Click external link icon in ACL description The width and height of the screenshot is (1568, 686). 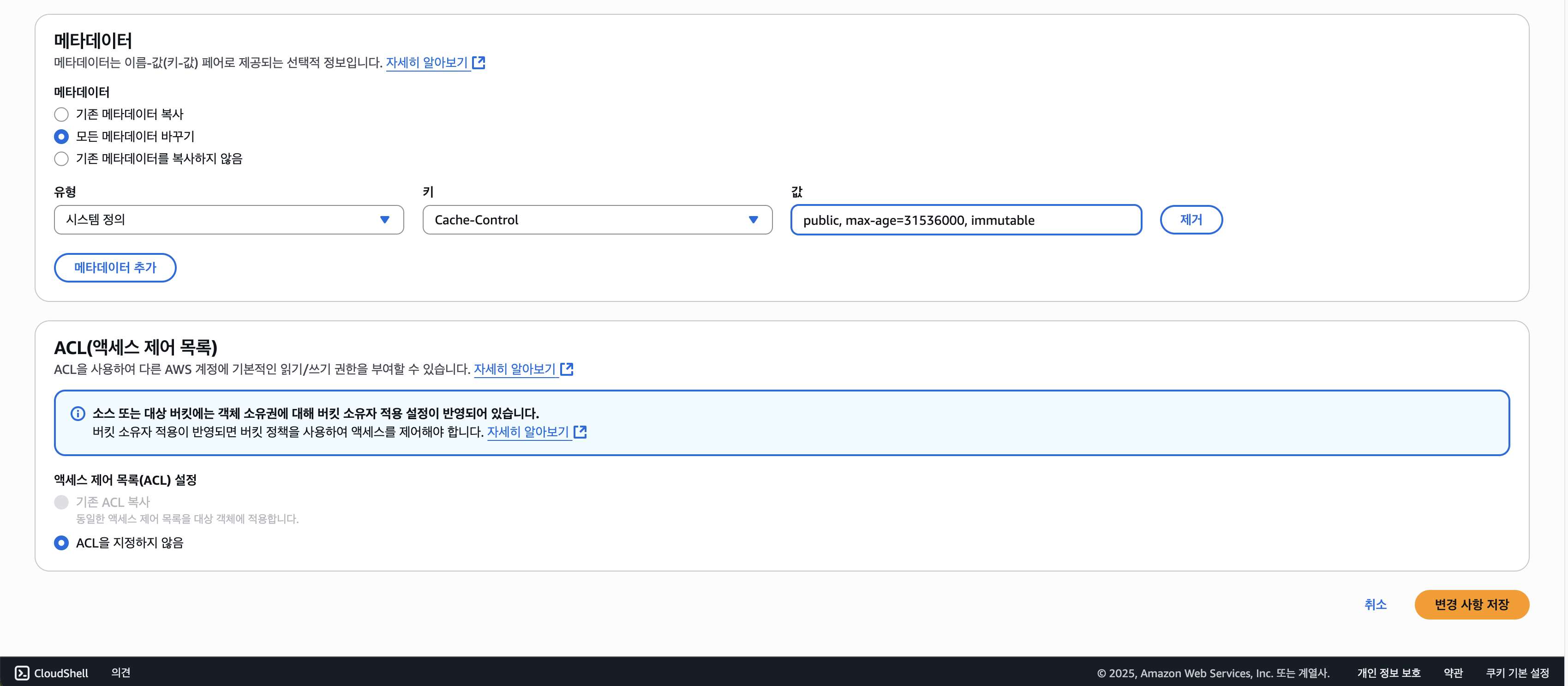[567, 369]
